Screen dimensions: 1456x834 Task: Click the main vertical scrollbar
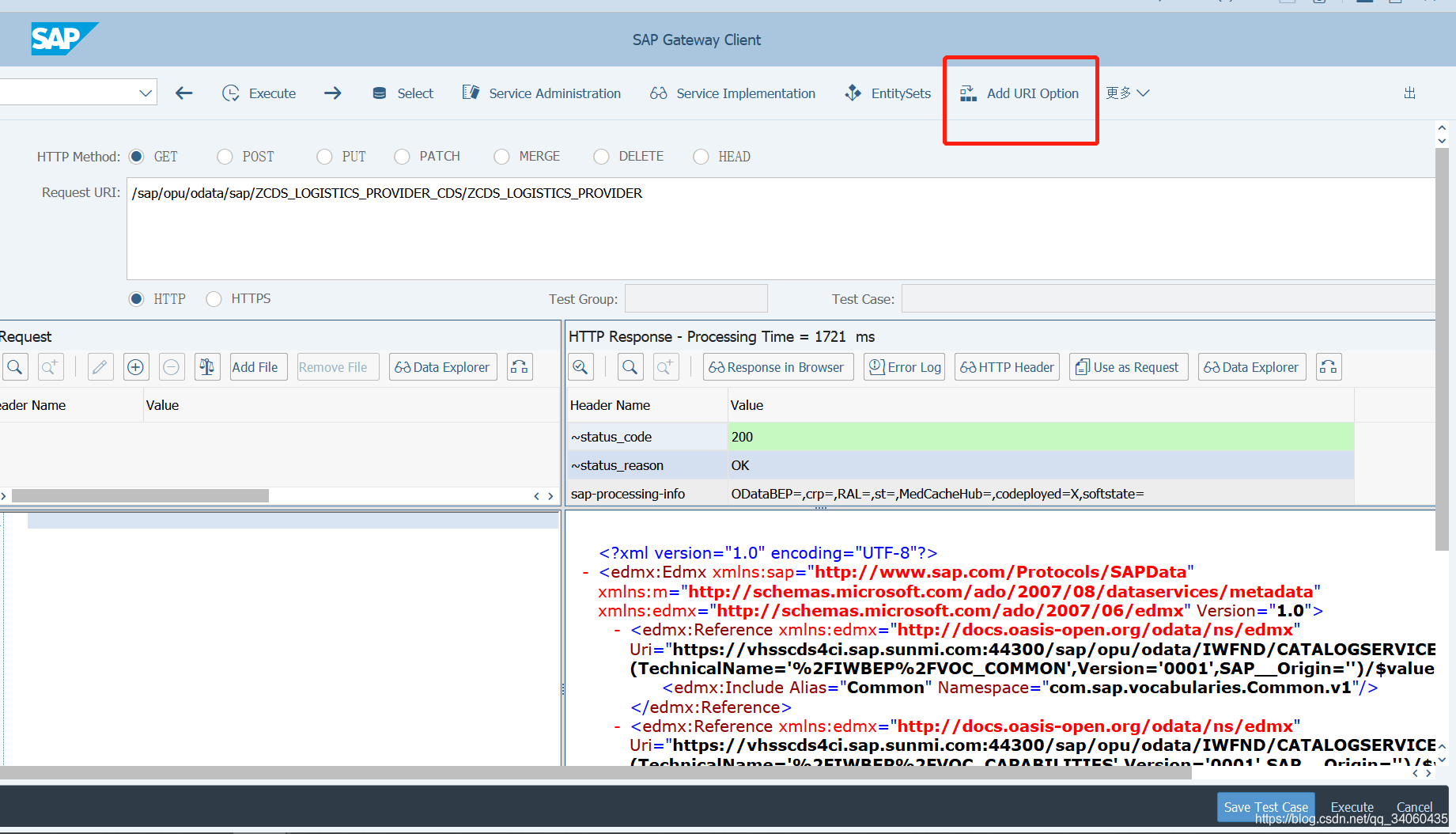(x=1442, y=348)
